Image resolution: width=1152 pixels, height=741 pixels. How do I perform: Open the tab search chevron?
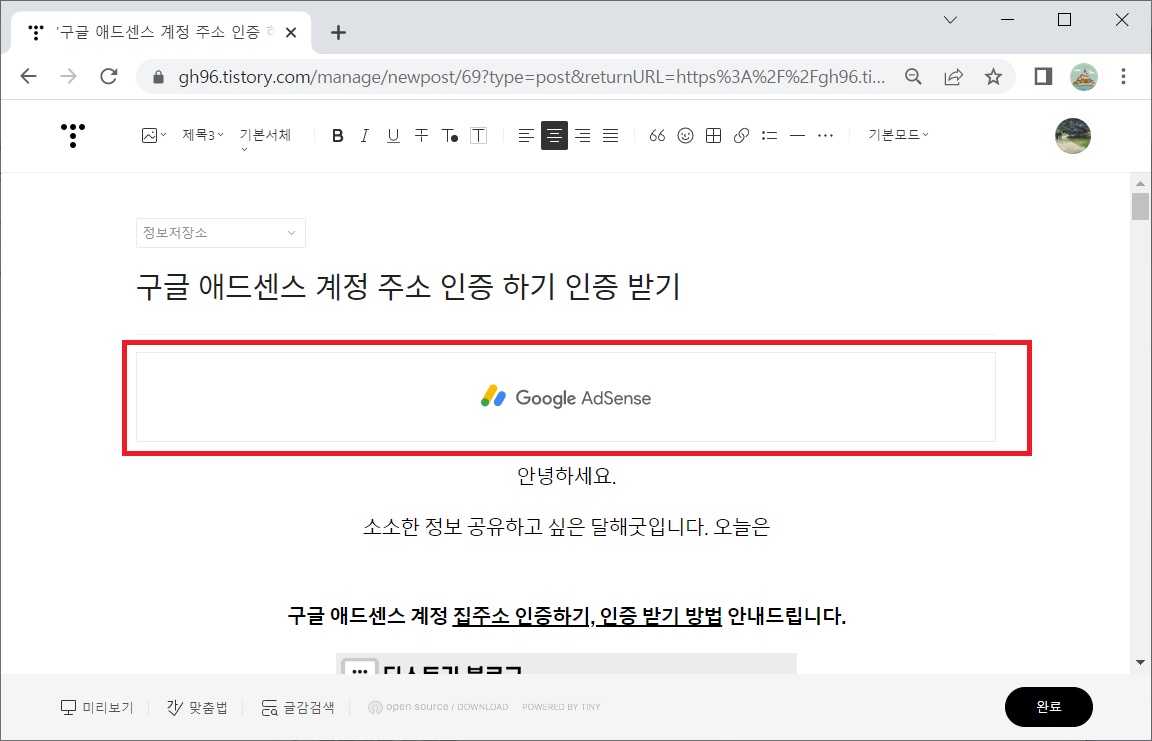(951, 20)
